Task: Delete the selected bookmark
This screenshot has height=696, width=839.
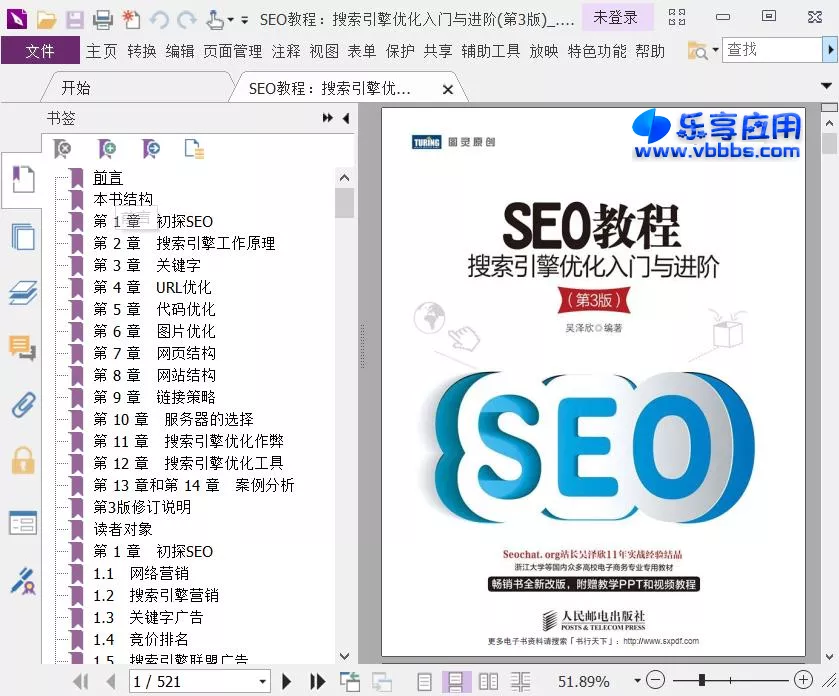Action: 62,149
